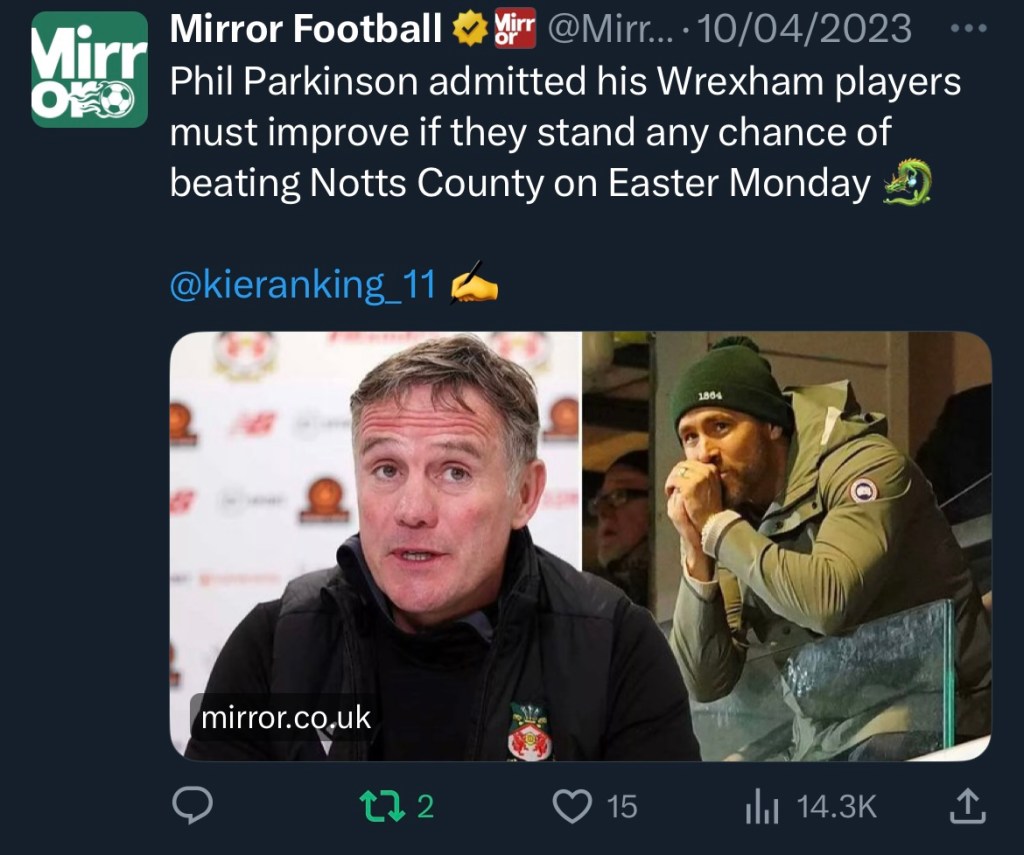Click the 14.3K views count

click(x=837, y=806)
